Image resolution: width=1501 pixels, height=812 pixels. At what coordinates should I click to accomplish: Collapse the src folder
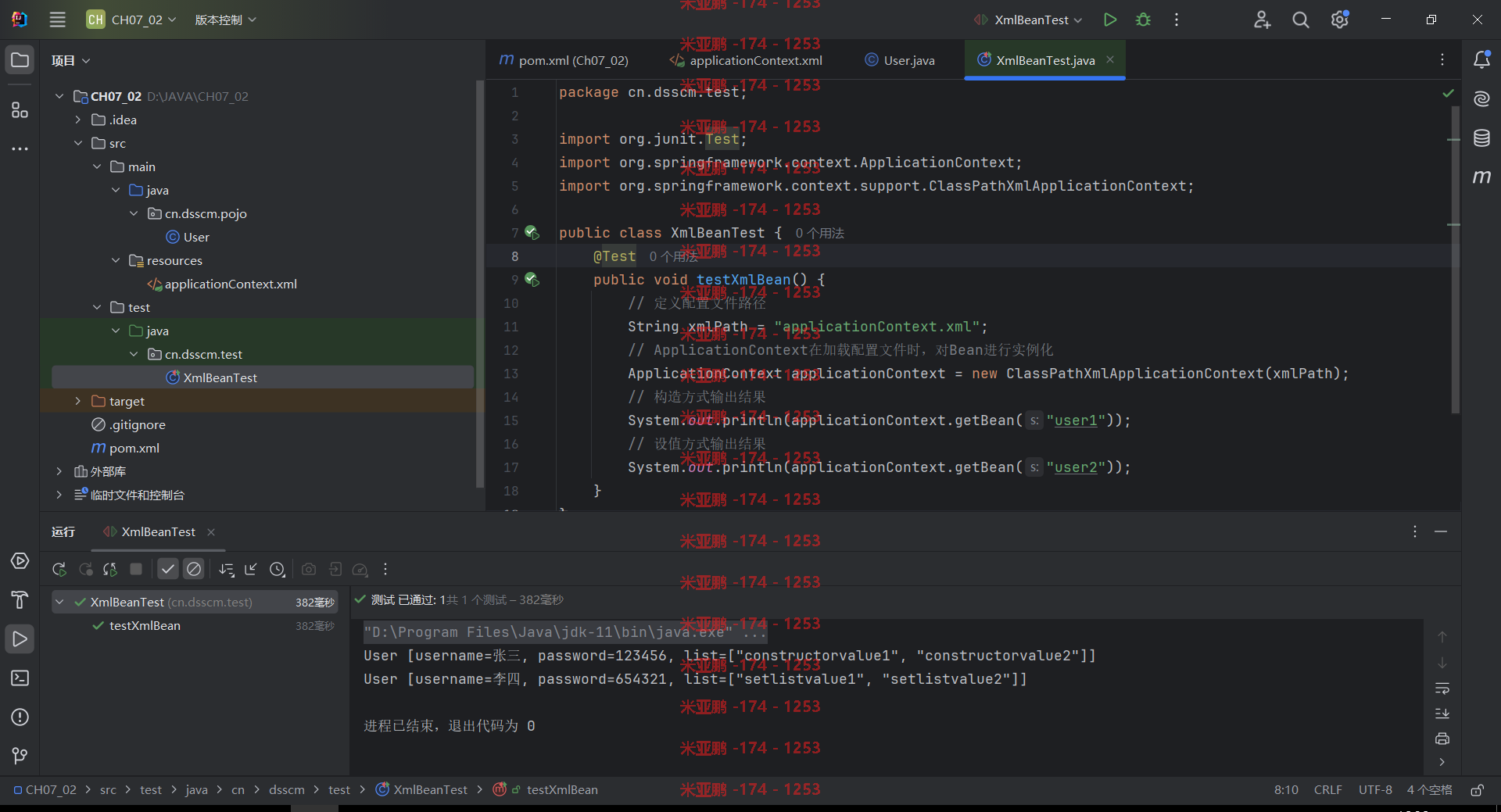point(77,143)
